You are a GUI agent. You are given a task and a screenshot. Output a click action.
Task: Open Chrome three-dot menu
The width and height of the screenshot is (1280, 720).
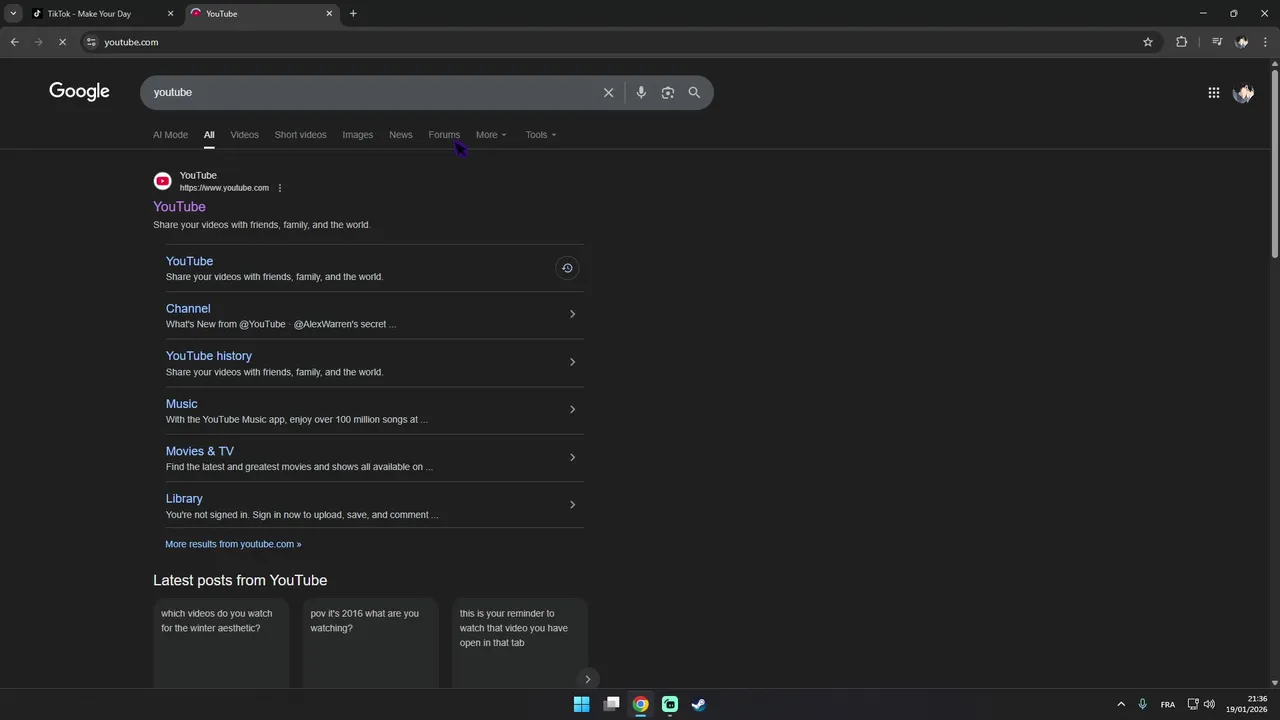(x=1265, y=42)
